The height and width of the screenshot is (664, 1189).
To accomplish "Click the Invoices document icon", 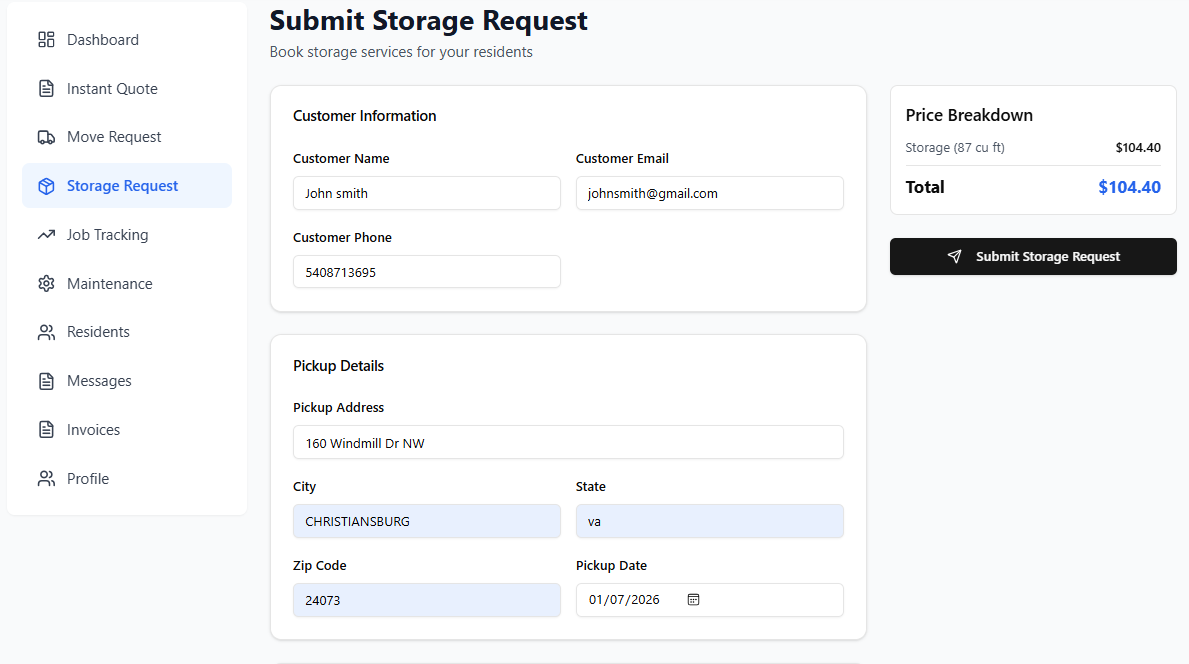I will pos(46,429).
